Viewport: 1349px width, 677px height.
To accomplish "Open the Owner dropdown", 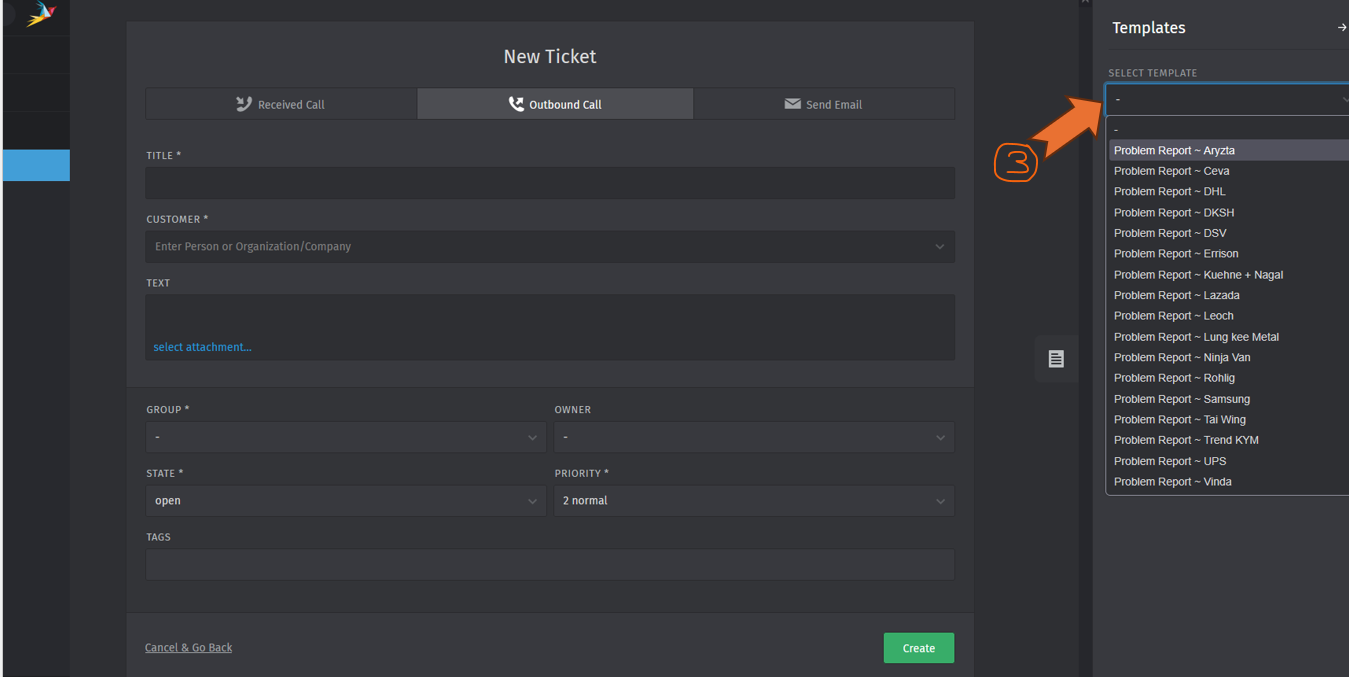I will [x=753, y=437].
